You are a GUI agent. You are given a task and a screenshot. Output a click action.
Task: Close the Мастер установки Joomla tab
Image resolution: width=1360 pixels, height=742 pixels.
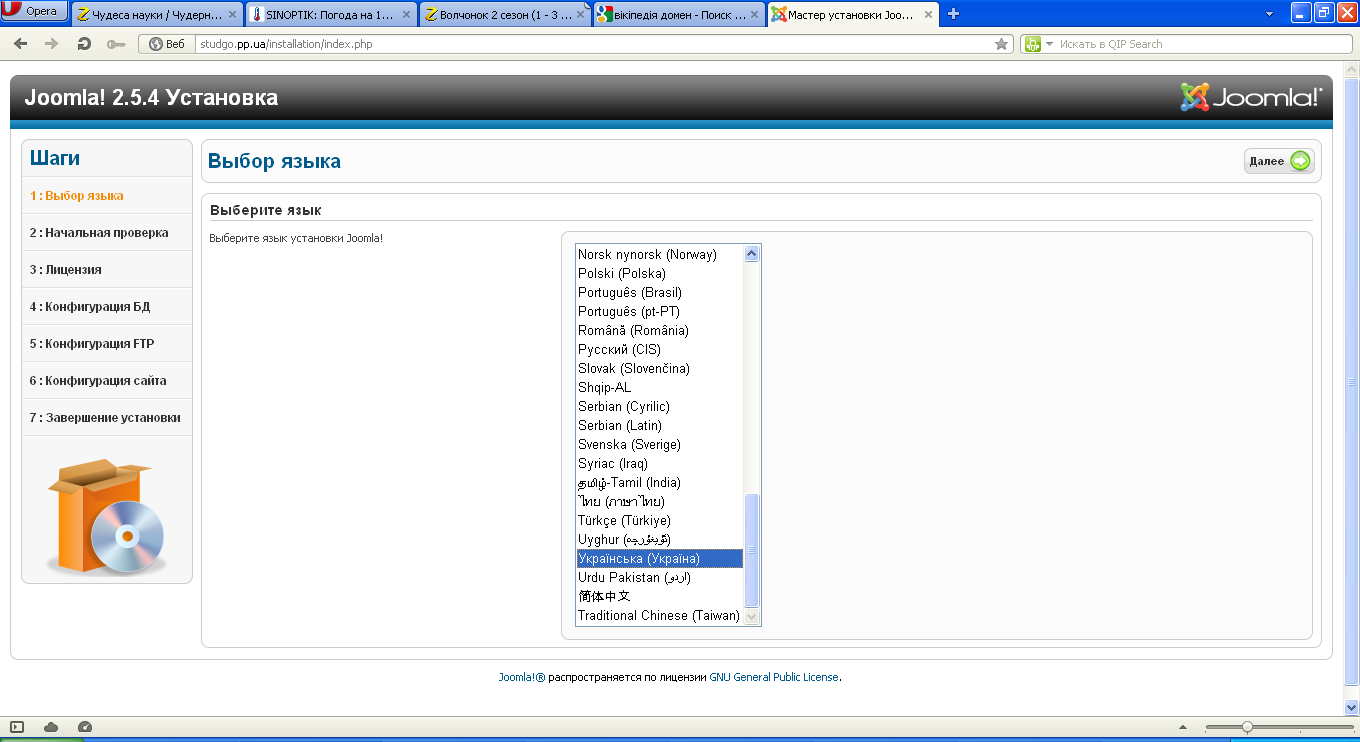click(x=928, y=15)
